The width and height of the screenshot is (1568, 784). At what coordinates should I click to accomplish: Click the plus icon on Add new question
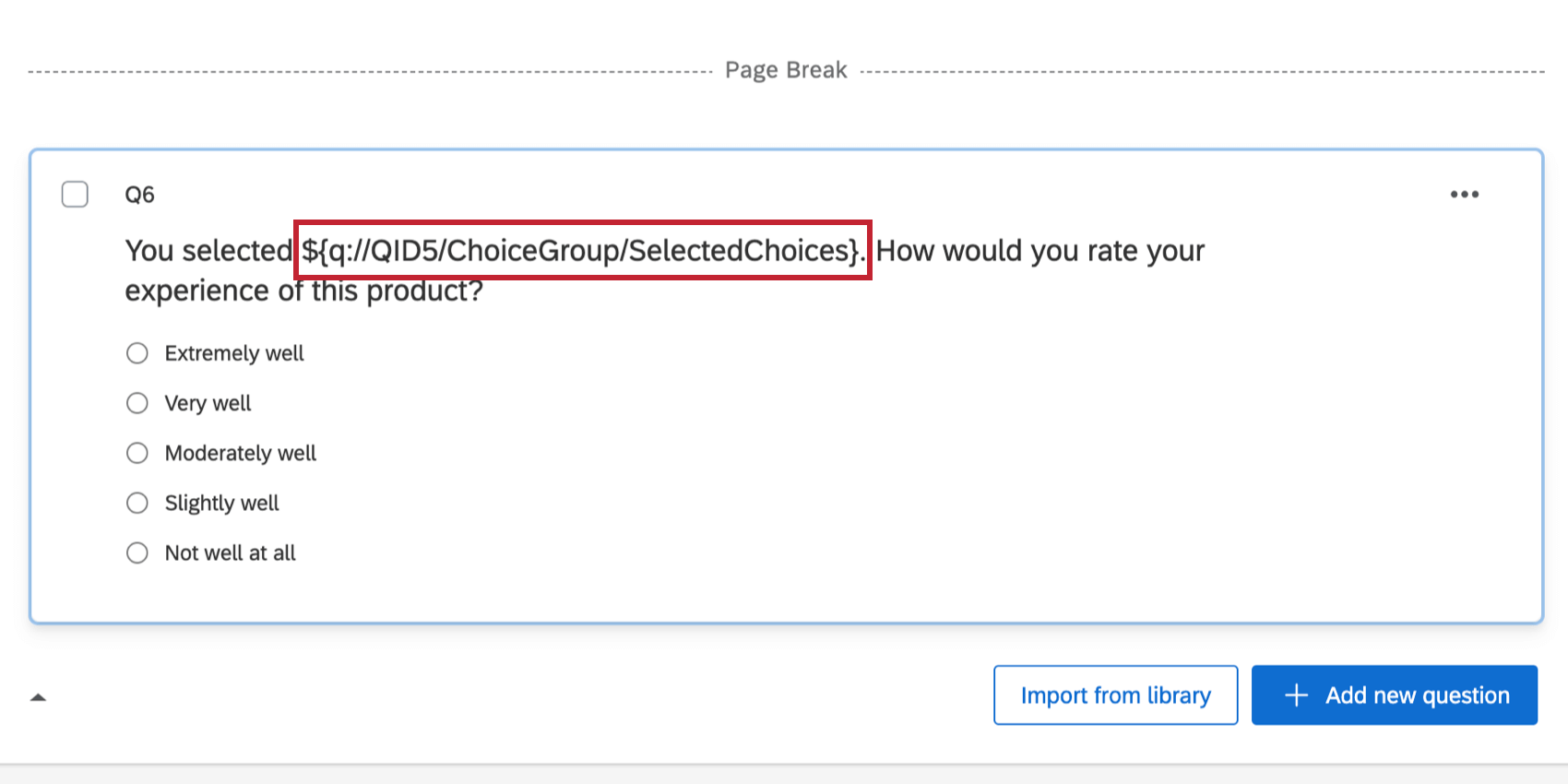(x=1298, y=695)
